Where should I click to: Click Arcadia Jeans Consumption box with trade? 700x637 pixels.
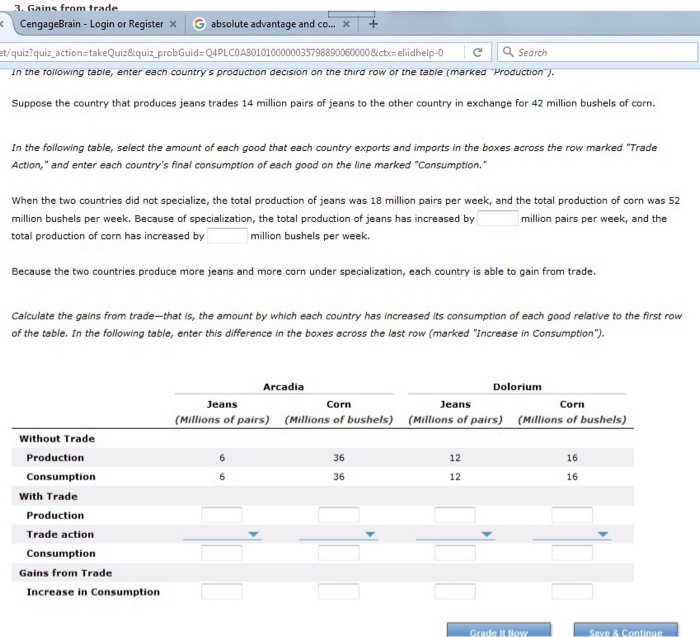[x=222, y=553]
